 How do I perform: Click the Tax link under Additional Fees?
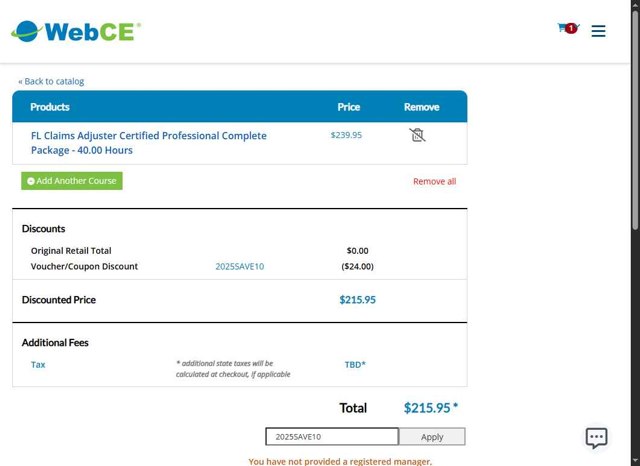(38, 365)
